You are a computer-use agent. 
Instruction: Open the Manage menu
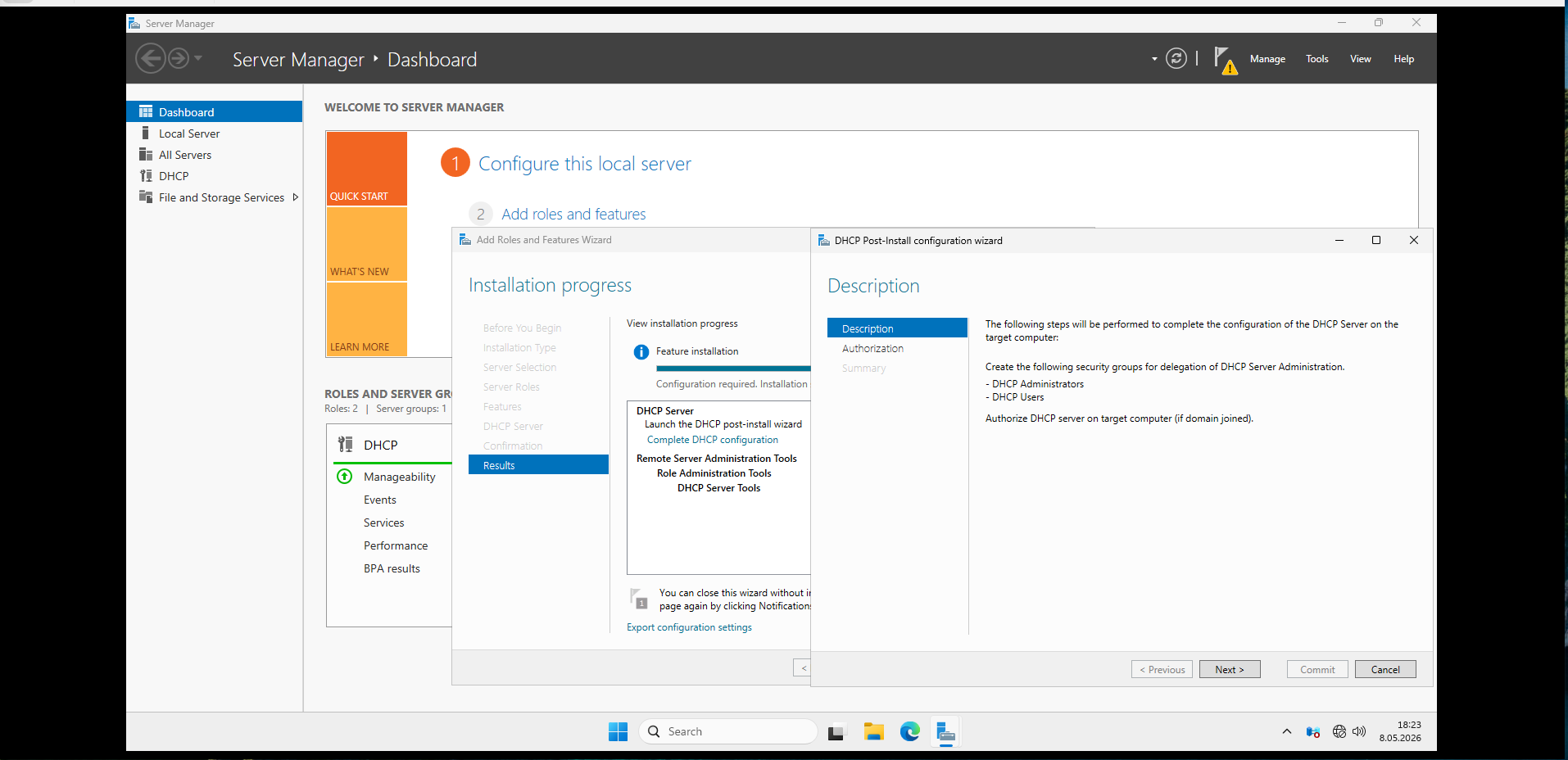coord(1267,59)
